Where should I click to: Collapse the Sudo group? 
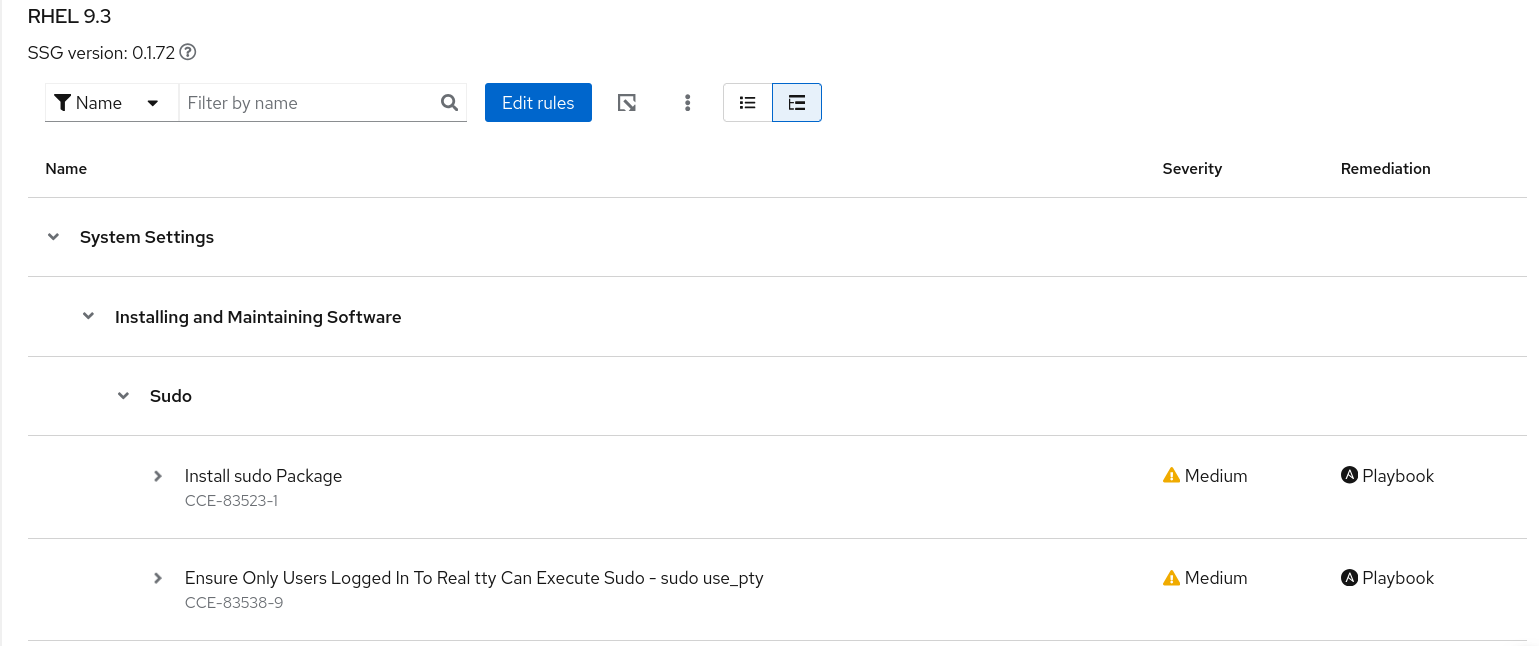pos(124,396)
